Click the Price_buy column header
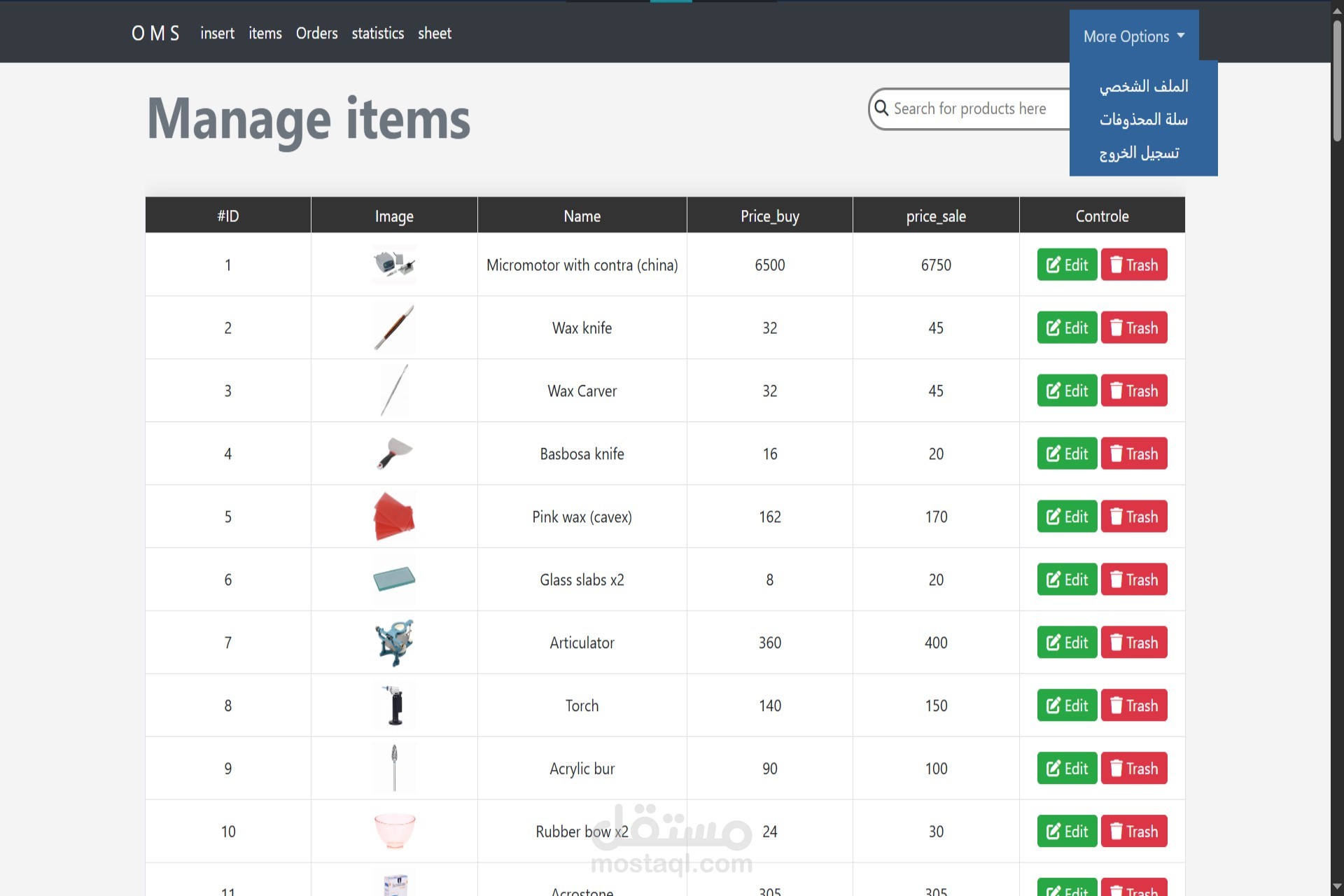This screenshot has width=1344, height=896. [x=770, y=216]
